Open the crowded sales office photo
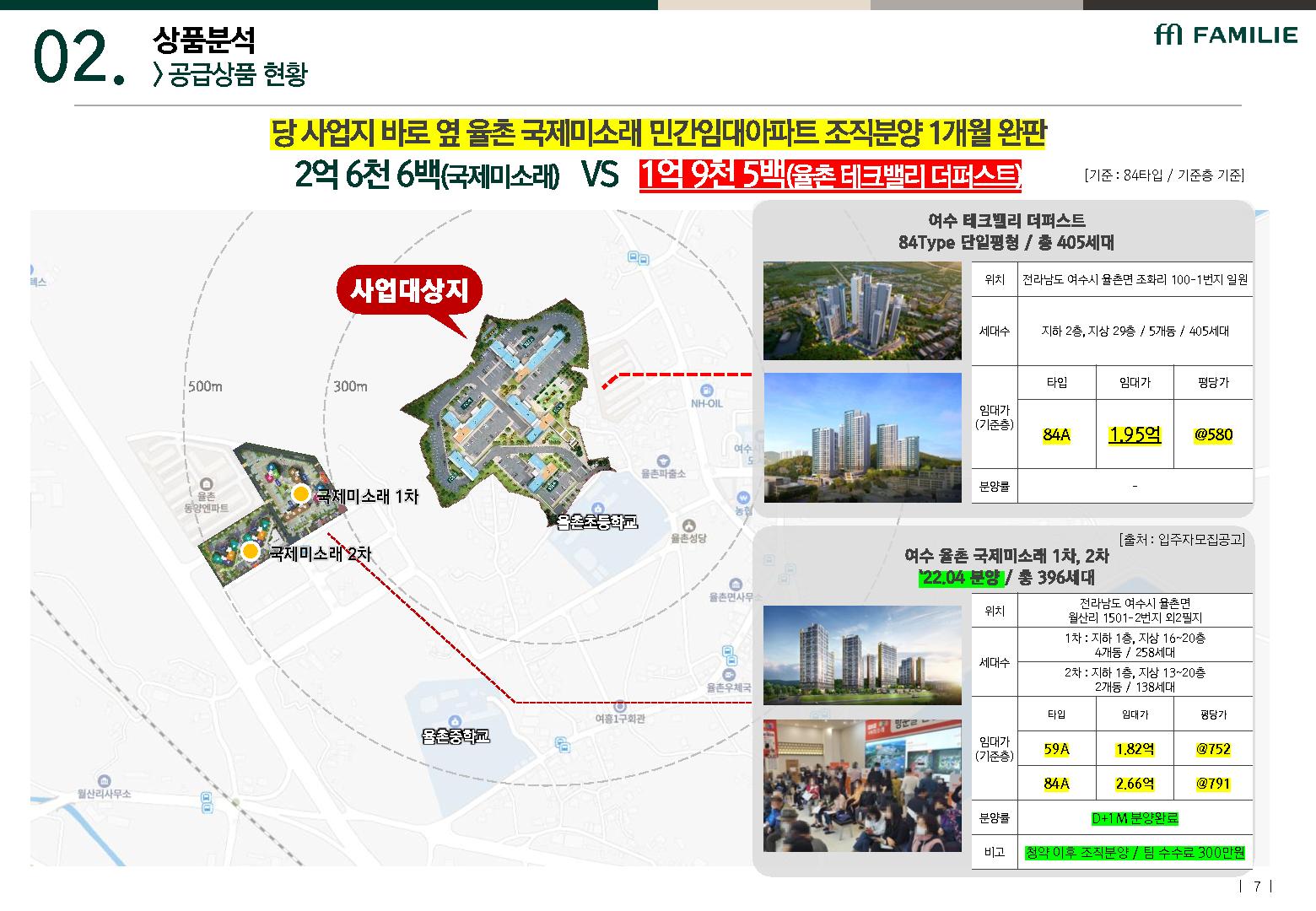The width and height of the screenshot is (1316, 911). click(x=862, y=785)
